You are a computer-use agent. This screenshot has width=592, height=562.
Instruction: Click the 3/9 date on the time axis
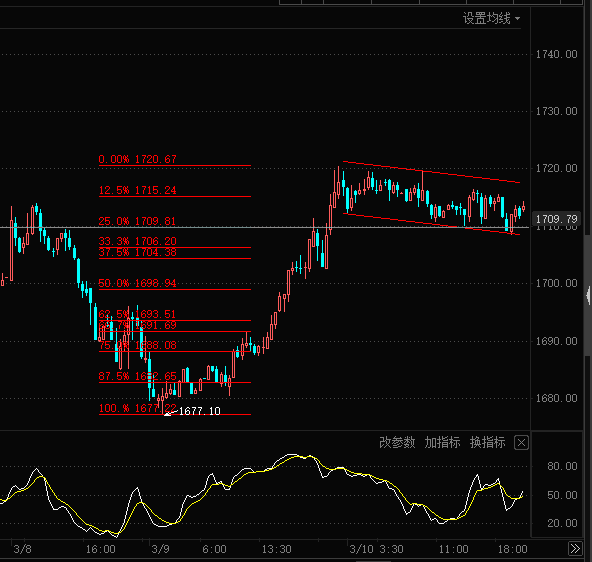[x=160, y=549]
